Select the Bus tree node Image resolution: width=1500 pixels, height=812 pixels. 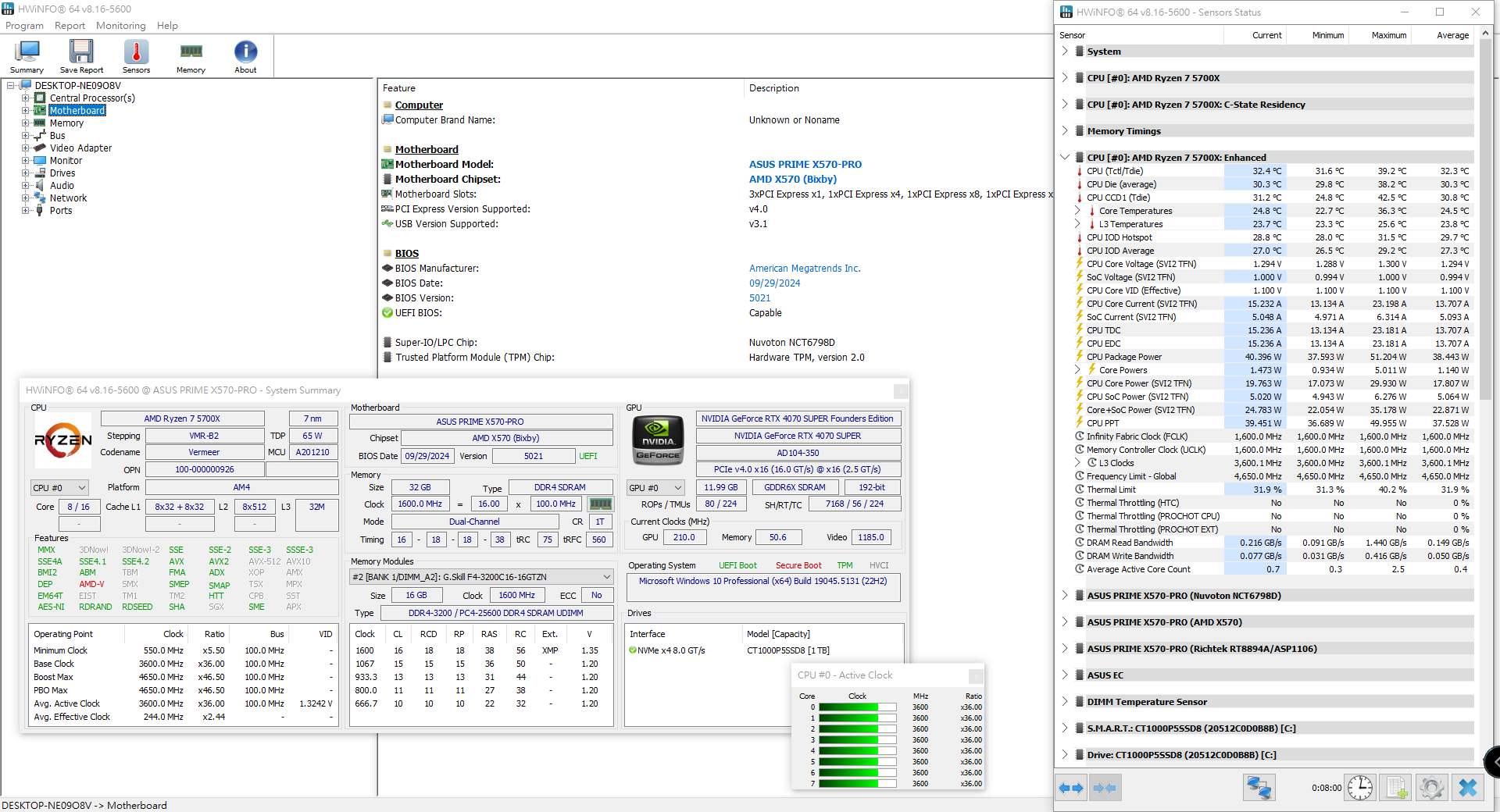[58, 136]
